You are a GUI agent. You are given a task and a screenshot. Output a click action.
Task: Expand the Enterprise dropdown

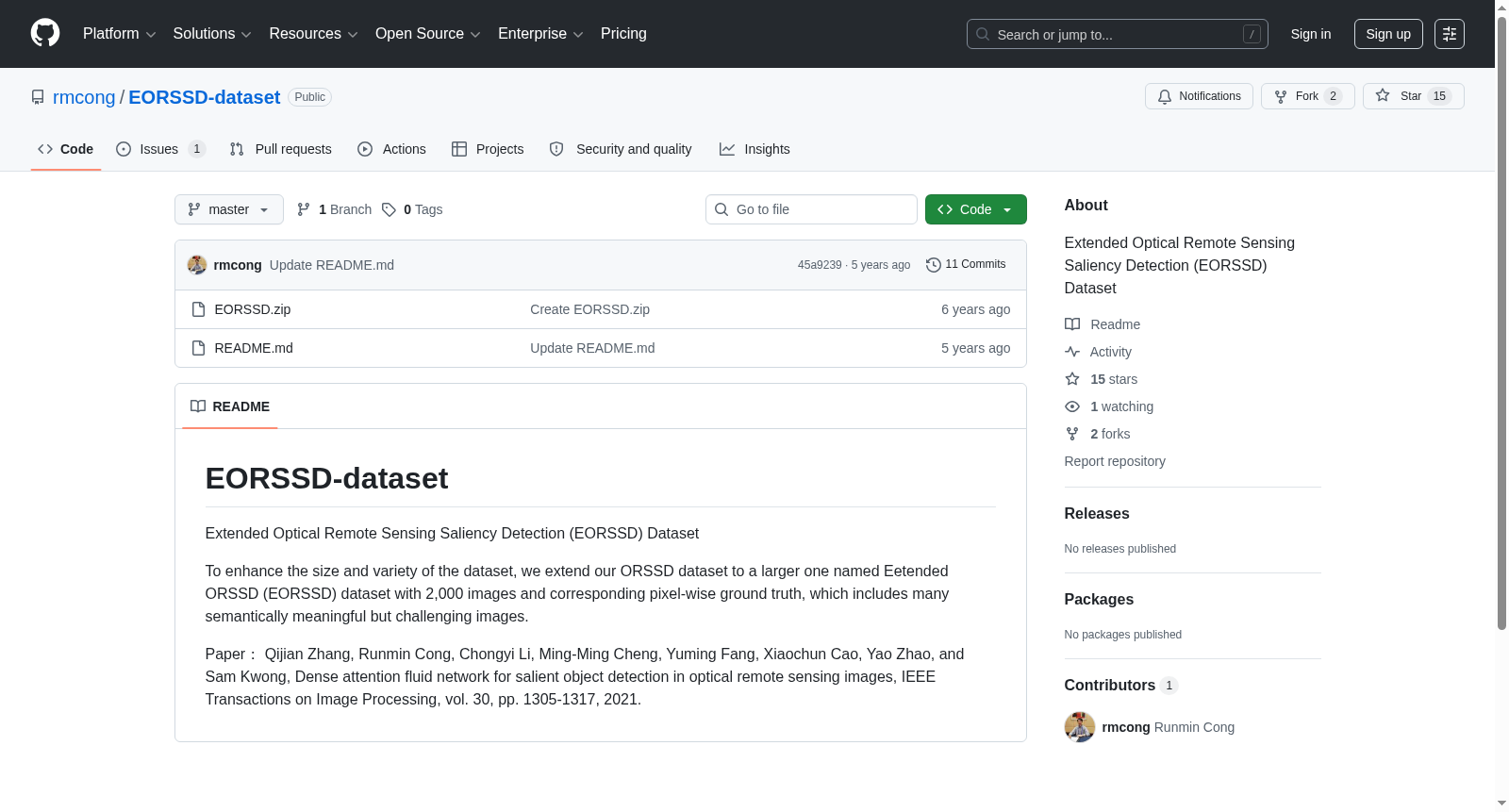(540, 34)
